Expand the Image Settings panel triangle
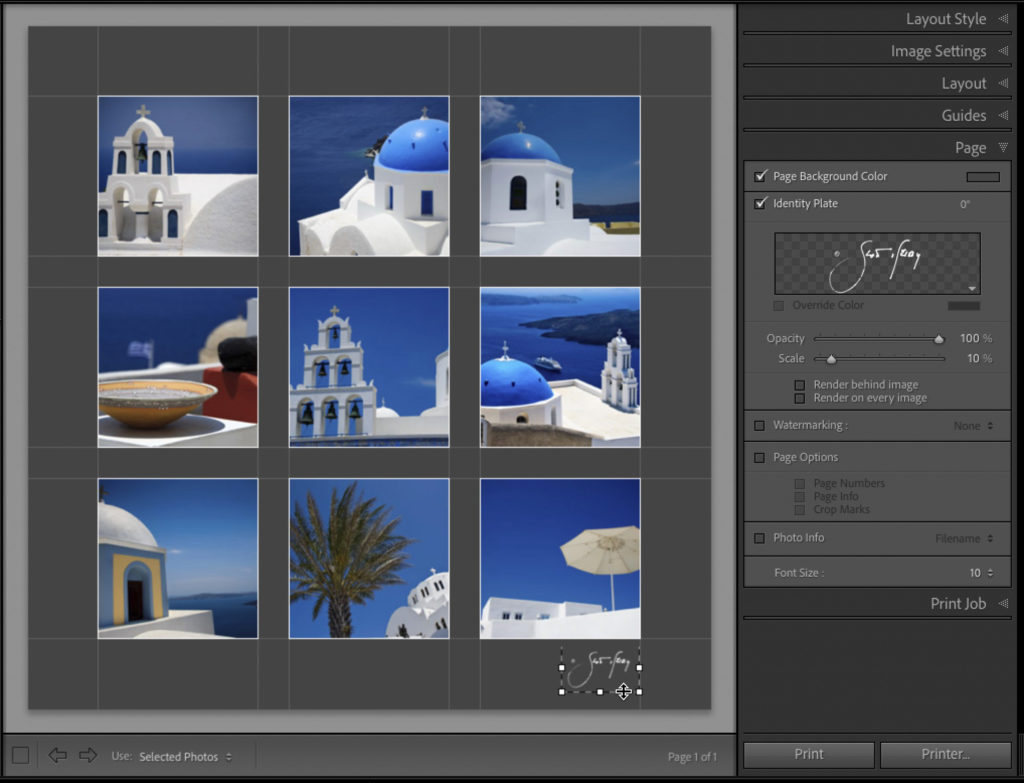 click(x=1003, y=51)
